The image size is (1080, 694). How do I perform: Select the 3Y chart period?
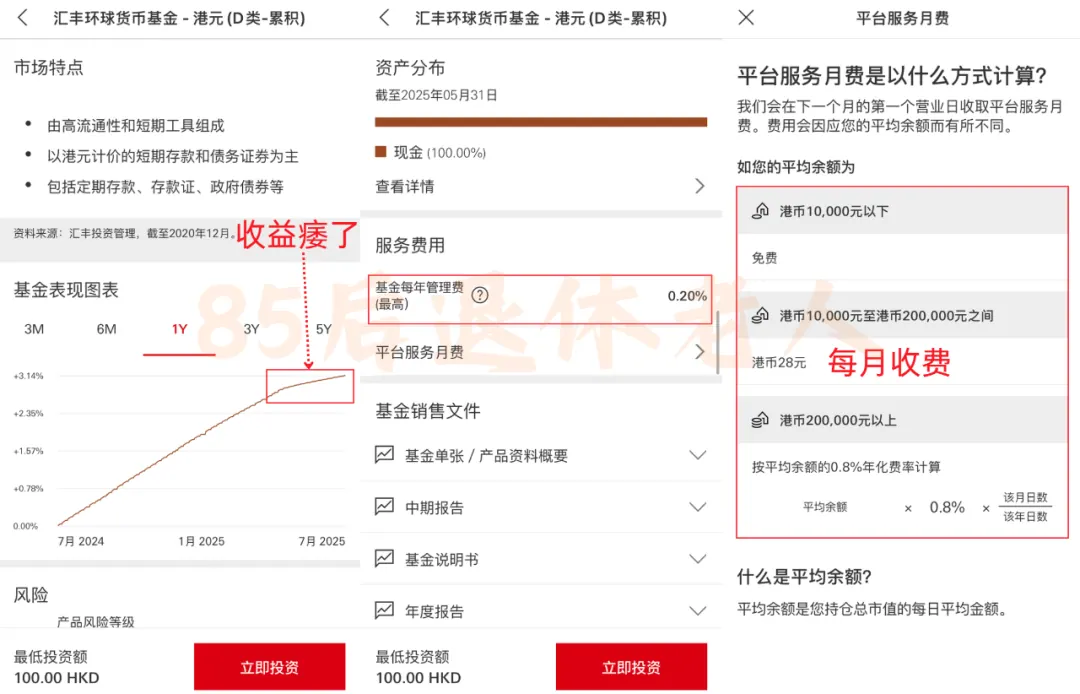[x=251, y=329]
